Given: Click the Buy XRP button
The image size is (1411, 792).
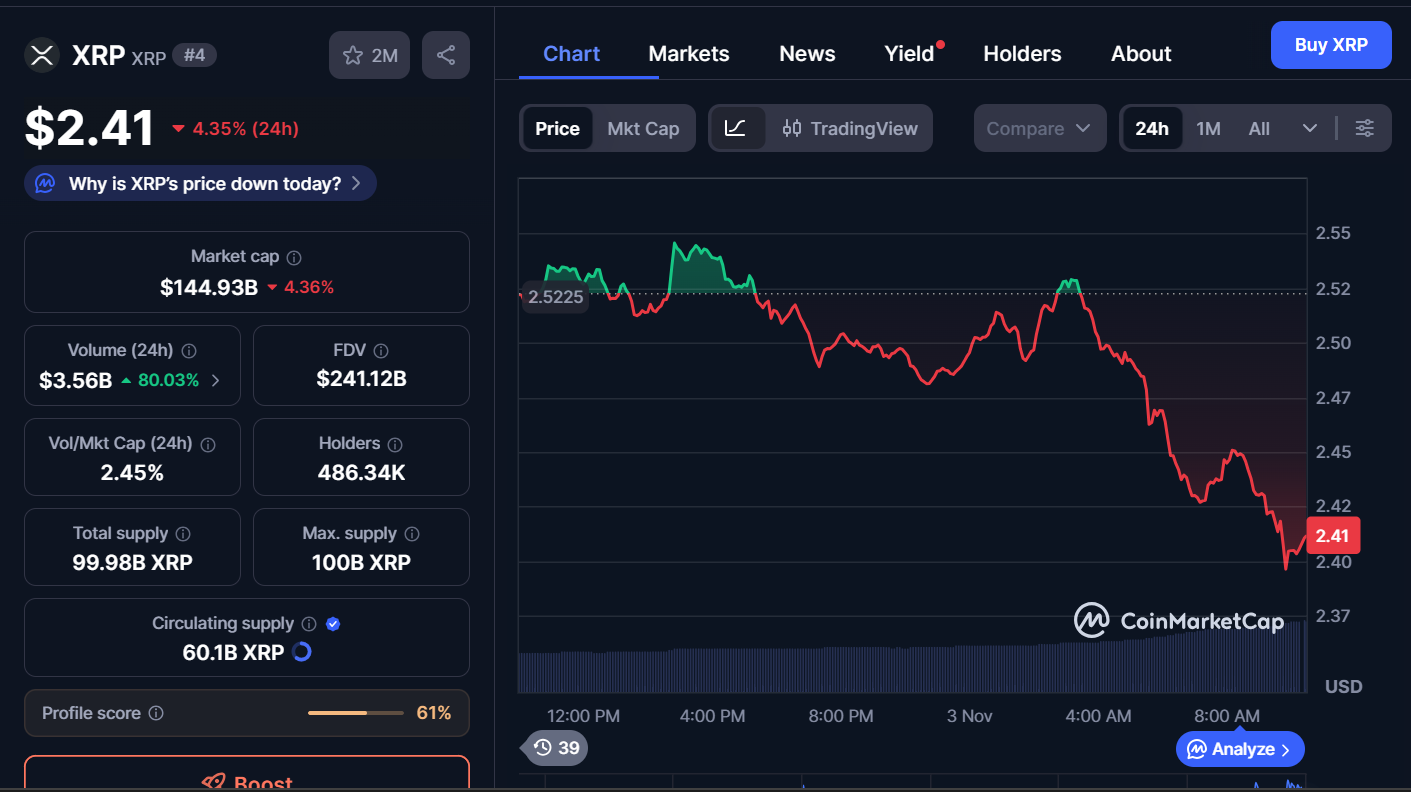Looking at the screenshot, I should point(1331,45).
